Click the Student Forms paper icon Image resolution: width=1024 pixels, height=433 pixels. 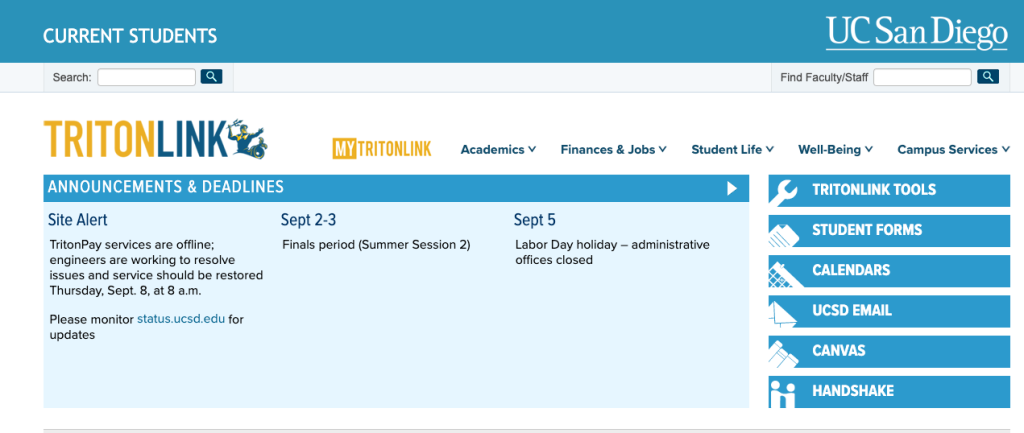pyautogui.click(x=785, y=231)
